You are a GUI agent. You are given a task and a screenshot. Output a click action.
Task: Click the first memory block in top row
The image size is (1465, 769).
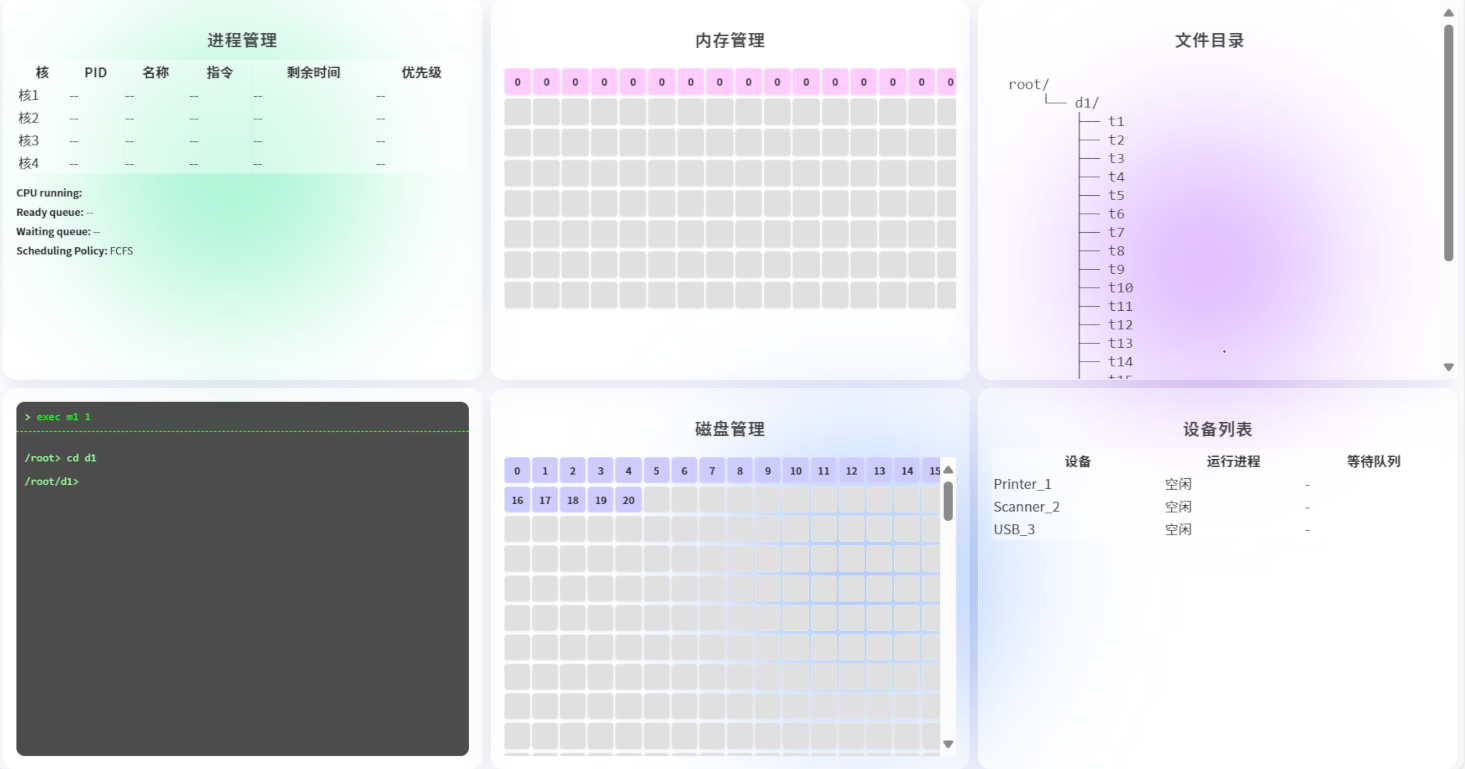(517, 82)
